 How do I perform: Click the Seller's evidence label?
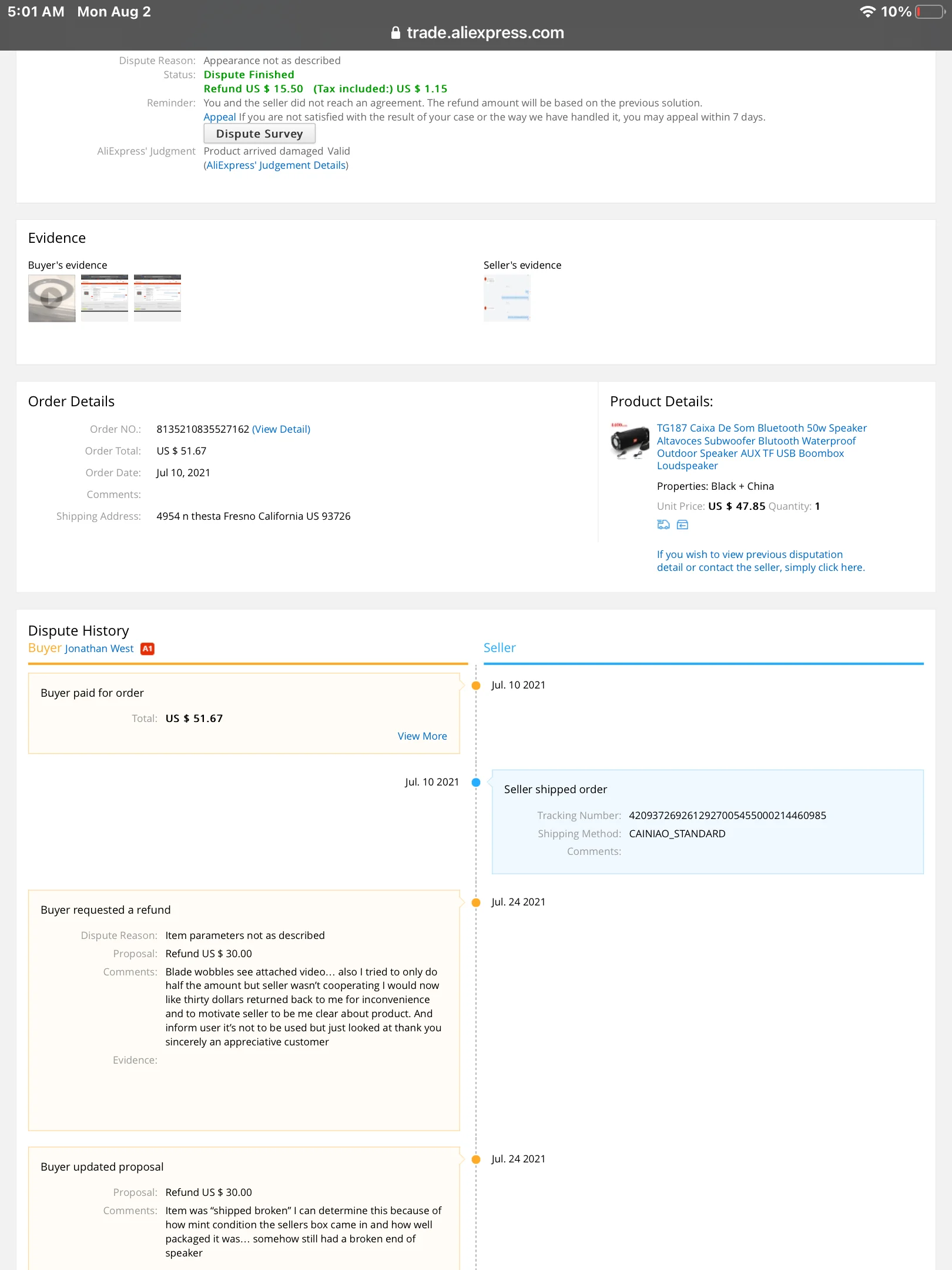pyautogui.click(x=522, y=265)
